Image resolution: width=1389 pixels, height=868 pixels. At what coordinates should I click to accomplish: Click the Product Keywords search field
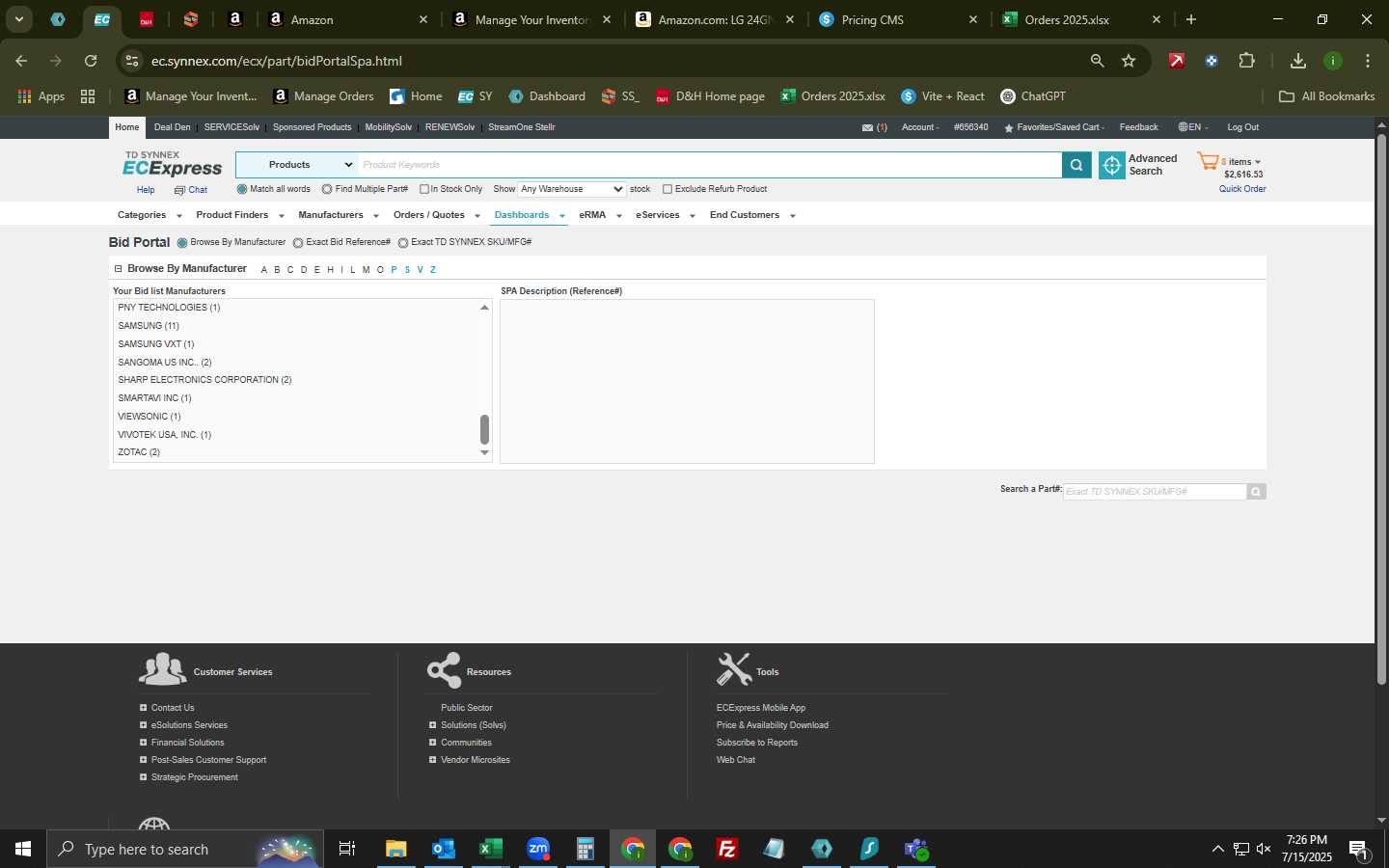coord(709,165)
